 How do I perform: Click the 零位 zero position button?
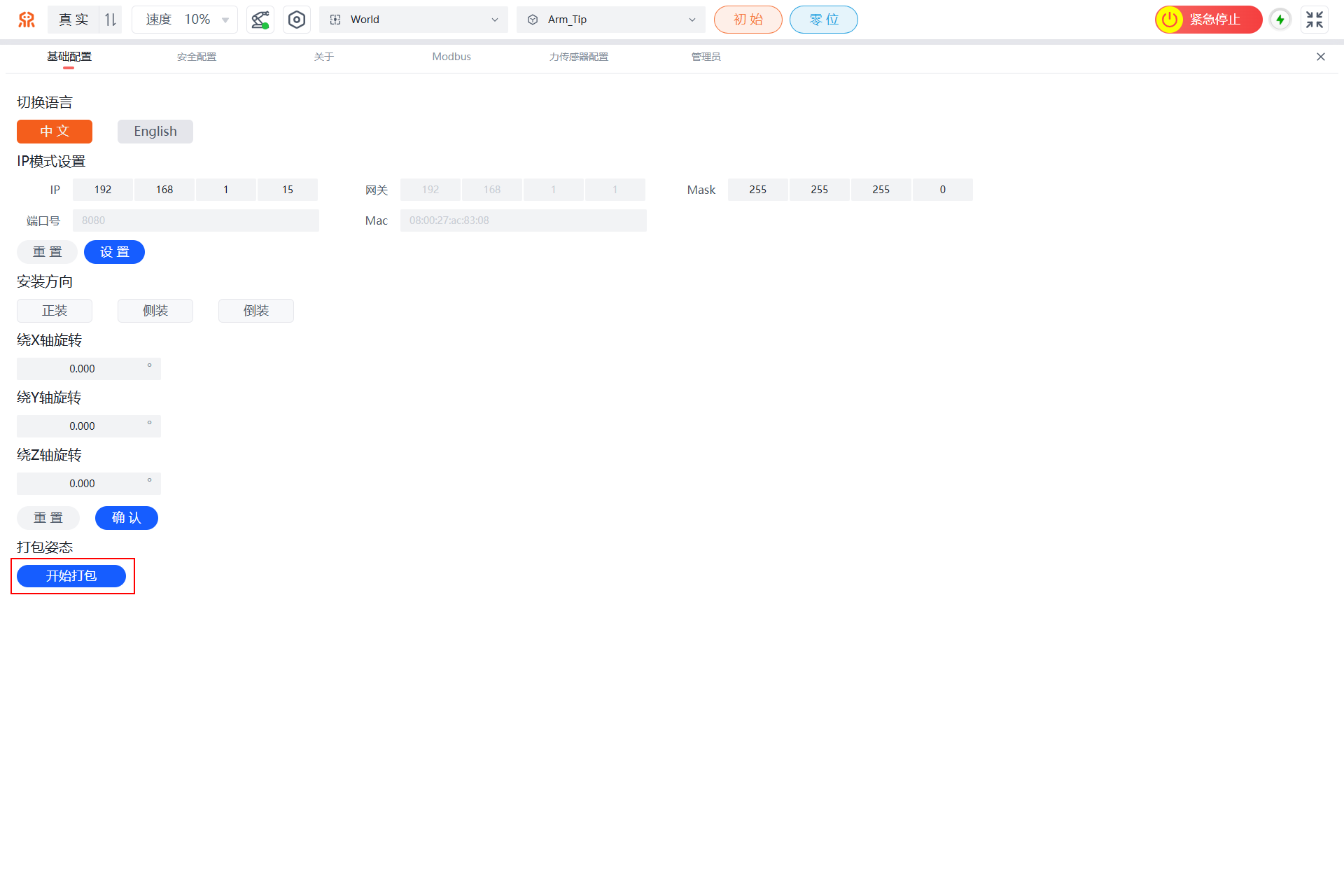pos(824,20)
